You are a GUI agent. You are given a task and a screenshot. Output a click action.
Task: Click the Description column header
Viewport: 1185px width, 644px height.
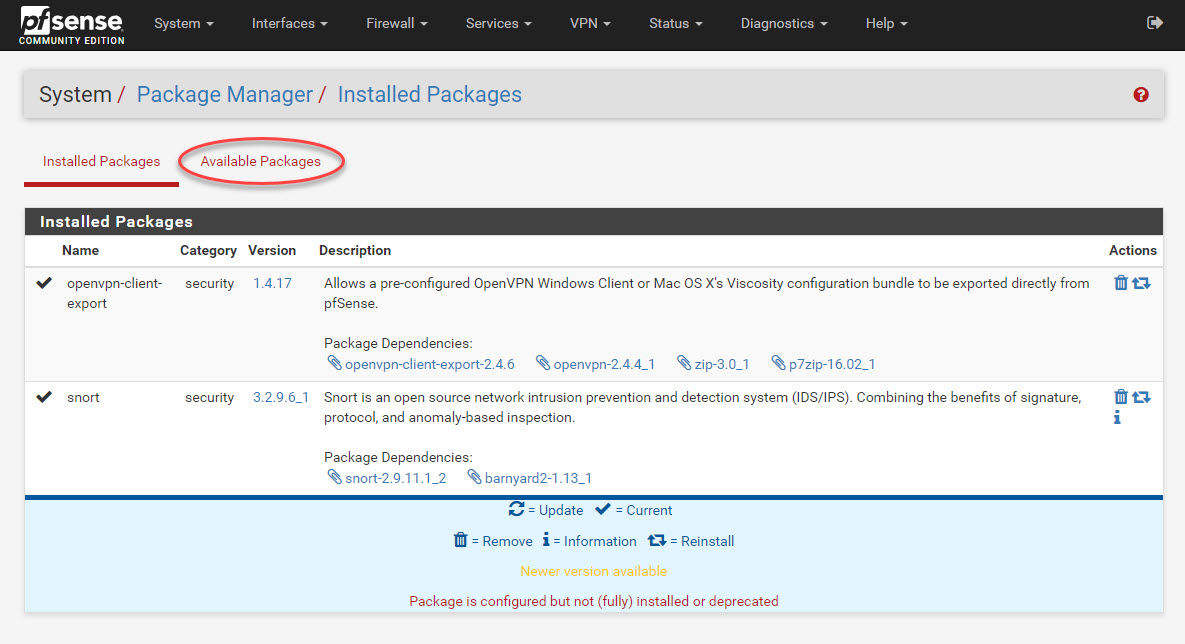354,250
